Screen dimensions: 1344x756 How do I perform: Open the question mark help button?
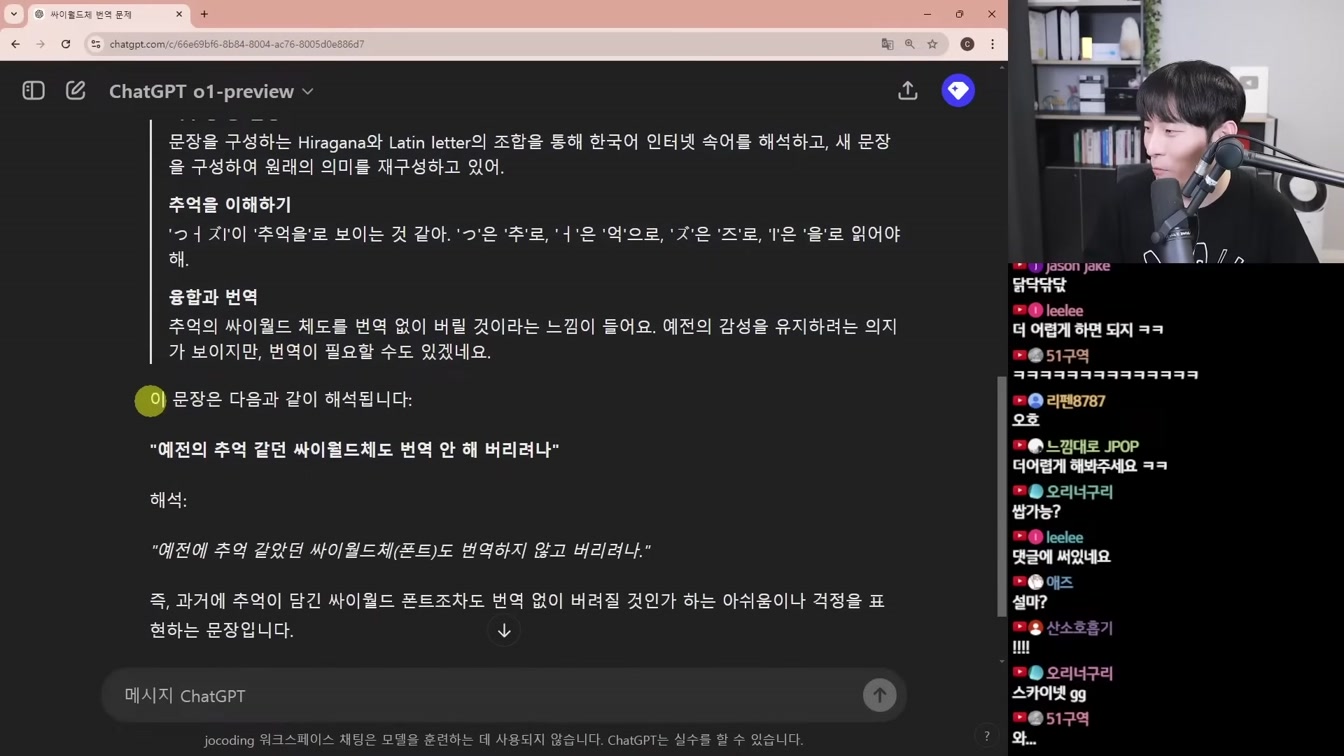tap(987, 736)
